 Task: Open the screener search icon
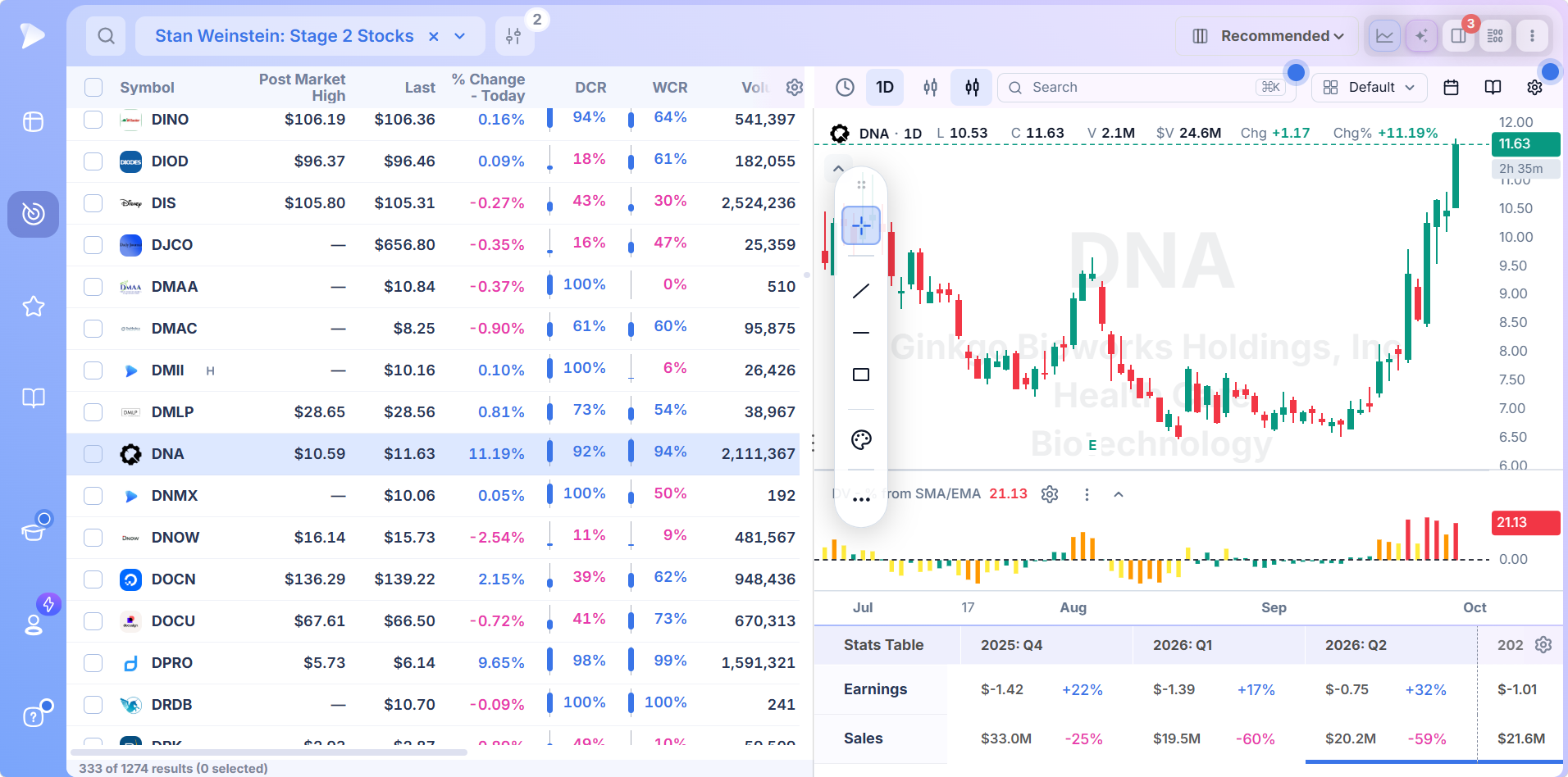click(x=106, y=36)
